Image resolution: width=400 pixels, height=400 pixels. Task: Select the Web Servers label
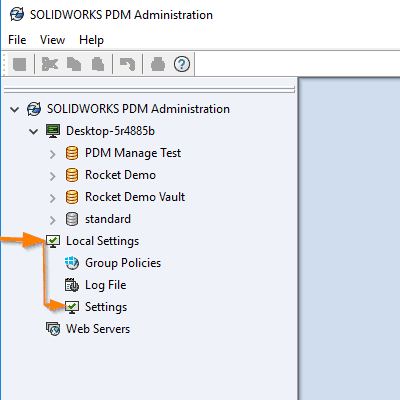tap(98, 329)
